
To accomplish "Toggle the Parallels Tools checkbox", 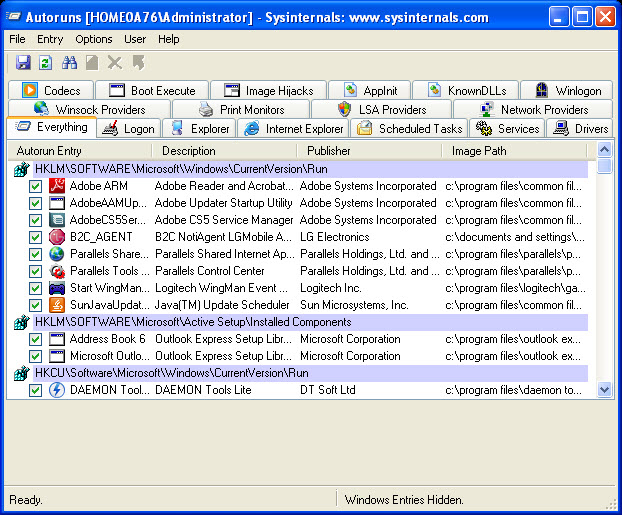I will tap(35, 271).
